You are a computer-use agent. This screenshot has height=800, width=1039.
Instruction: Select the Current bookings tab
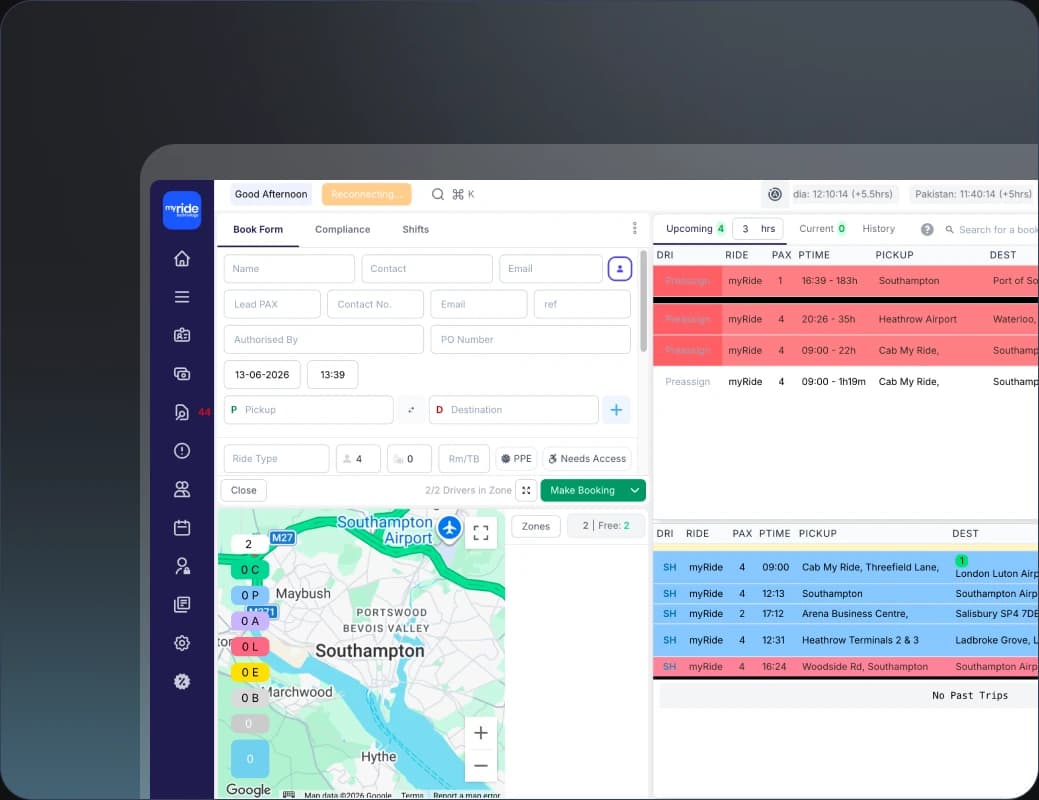[822, 229]
